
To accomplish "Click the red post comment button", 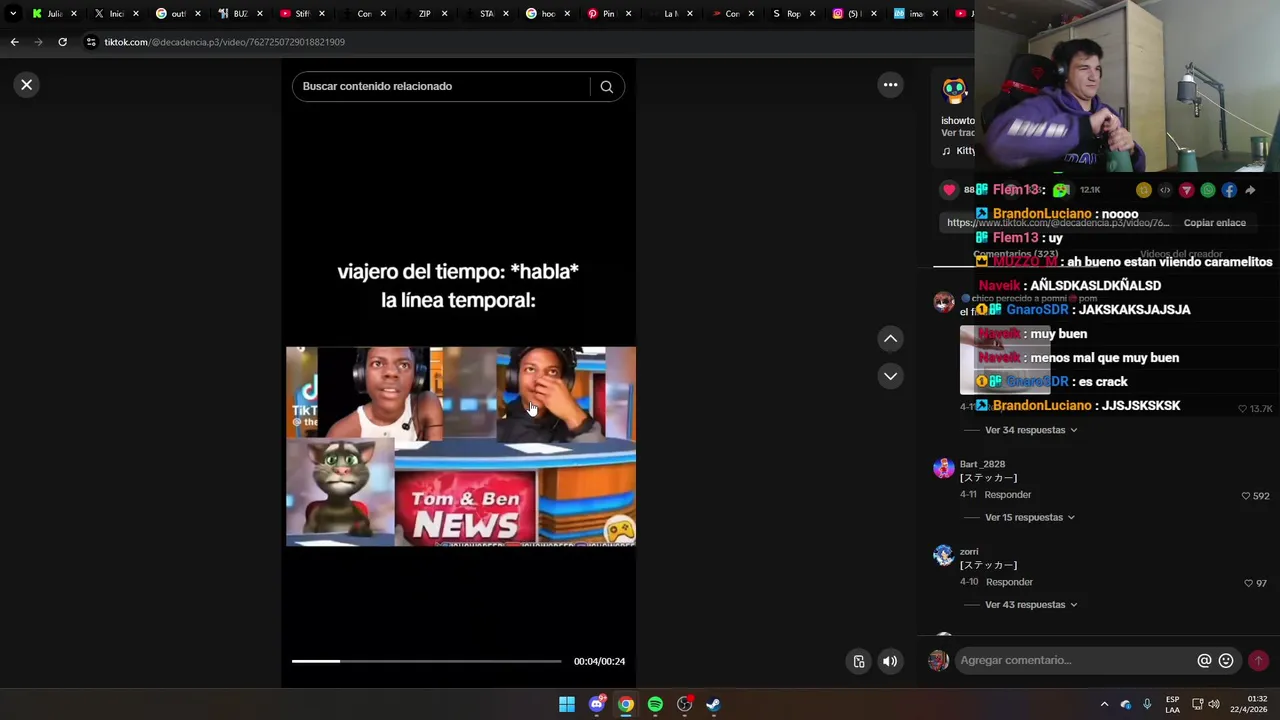I will pos(1258,661).
